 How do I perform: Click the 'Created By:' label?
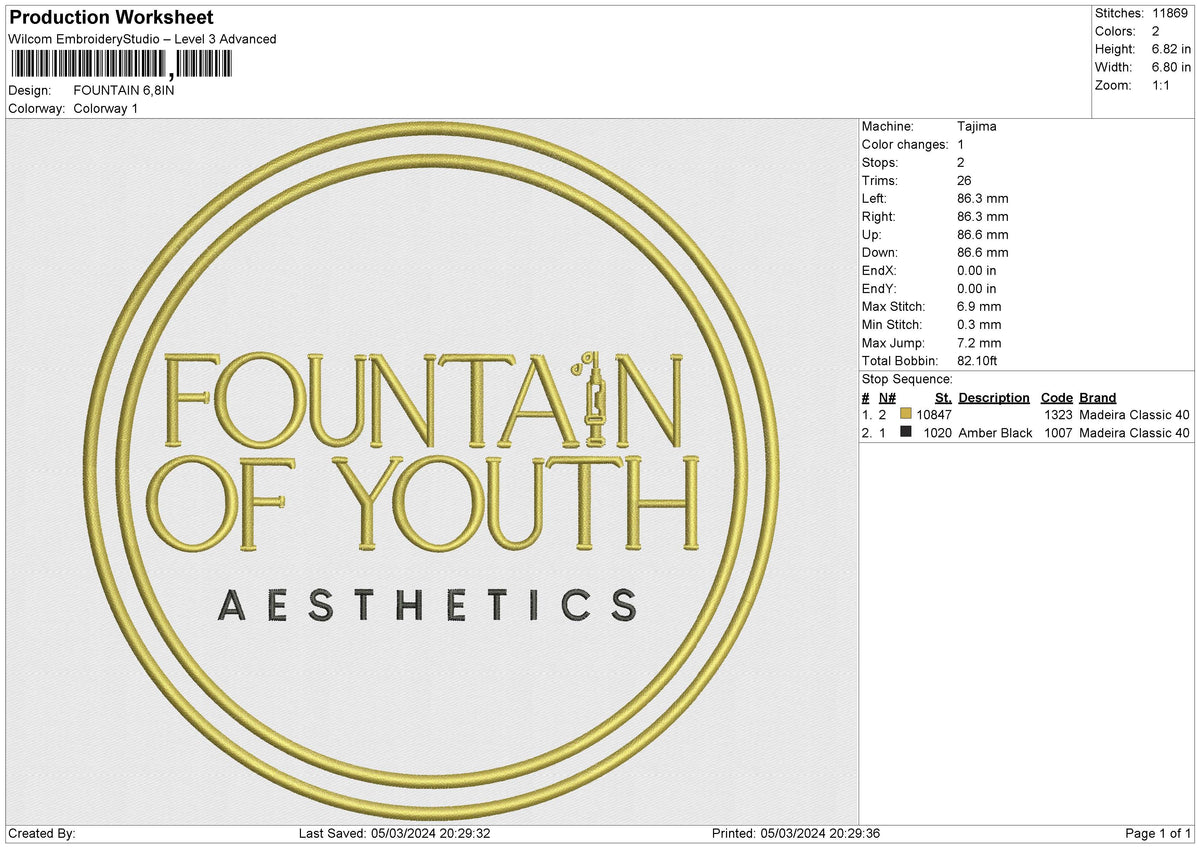point(41,833)
